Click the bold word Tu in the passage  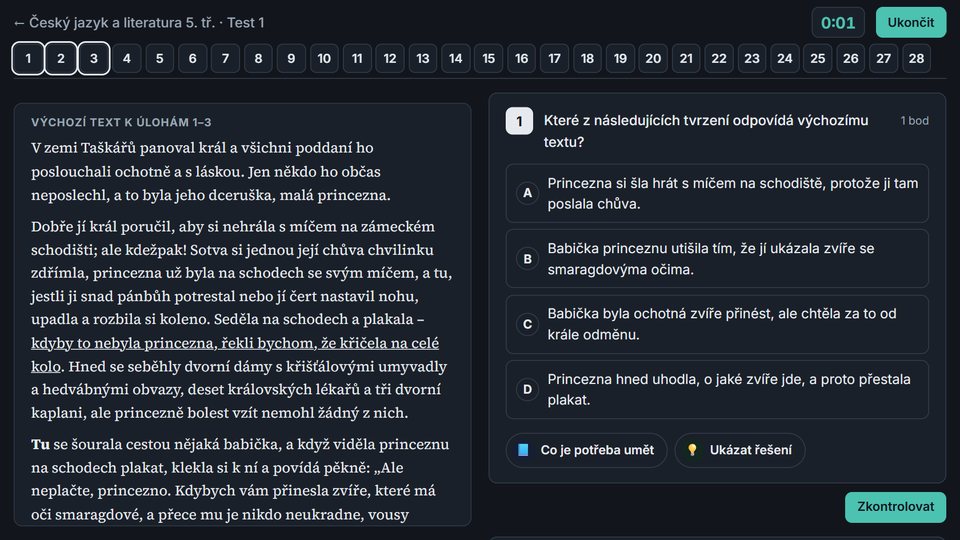[40, 444]
